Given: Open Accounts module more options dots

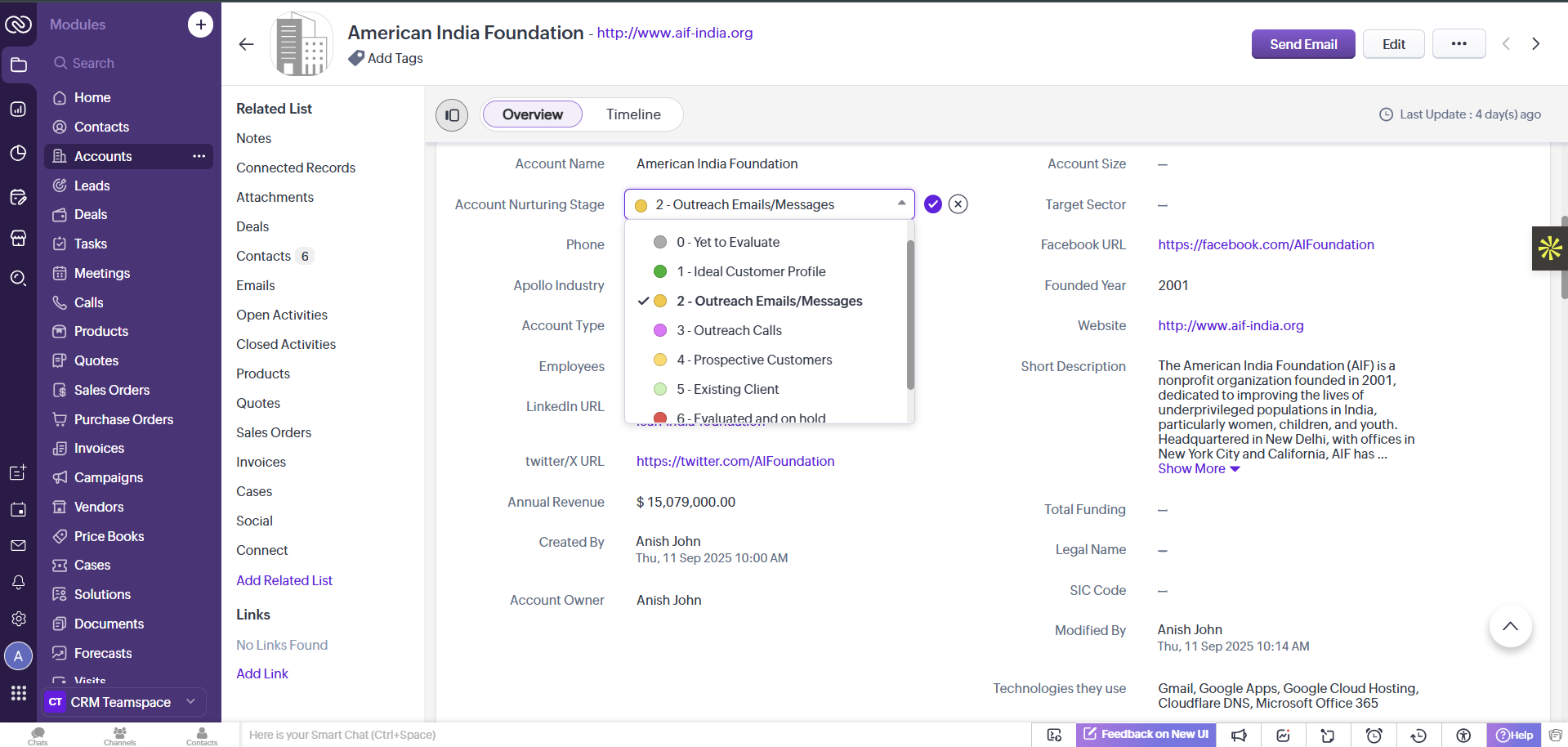Looking at the screenshot, I should pos(199,156).
